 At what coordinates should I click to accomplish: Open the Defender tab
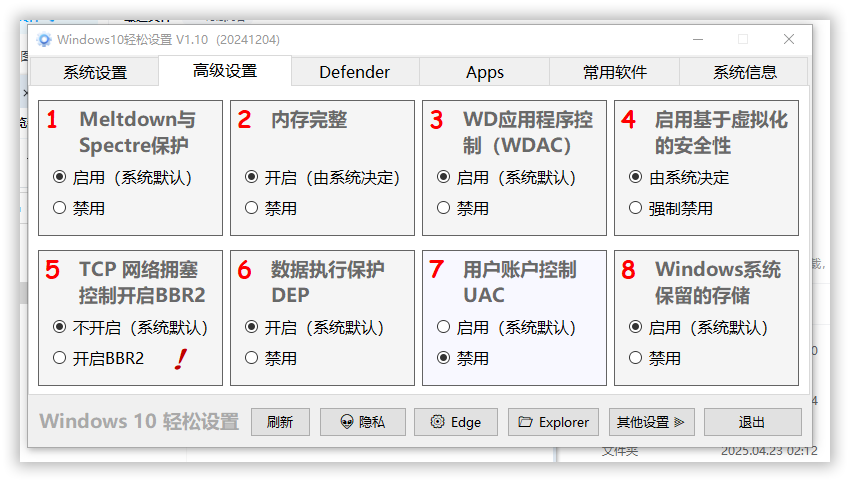click(355, 72)
